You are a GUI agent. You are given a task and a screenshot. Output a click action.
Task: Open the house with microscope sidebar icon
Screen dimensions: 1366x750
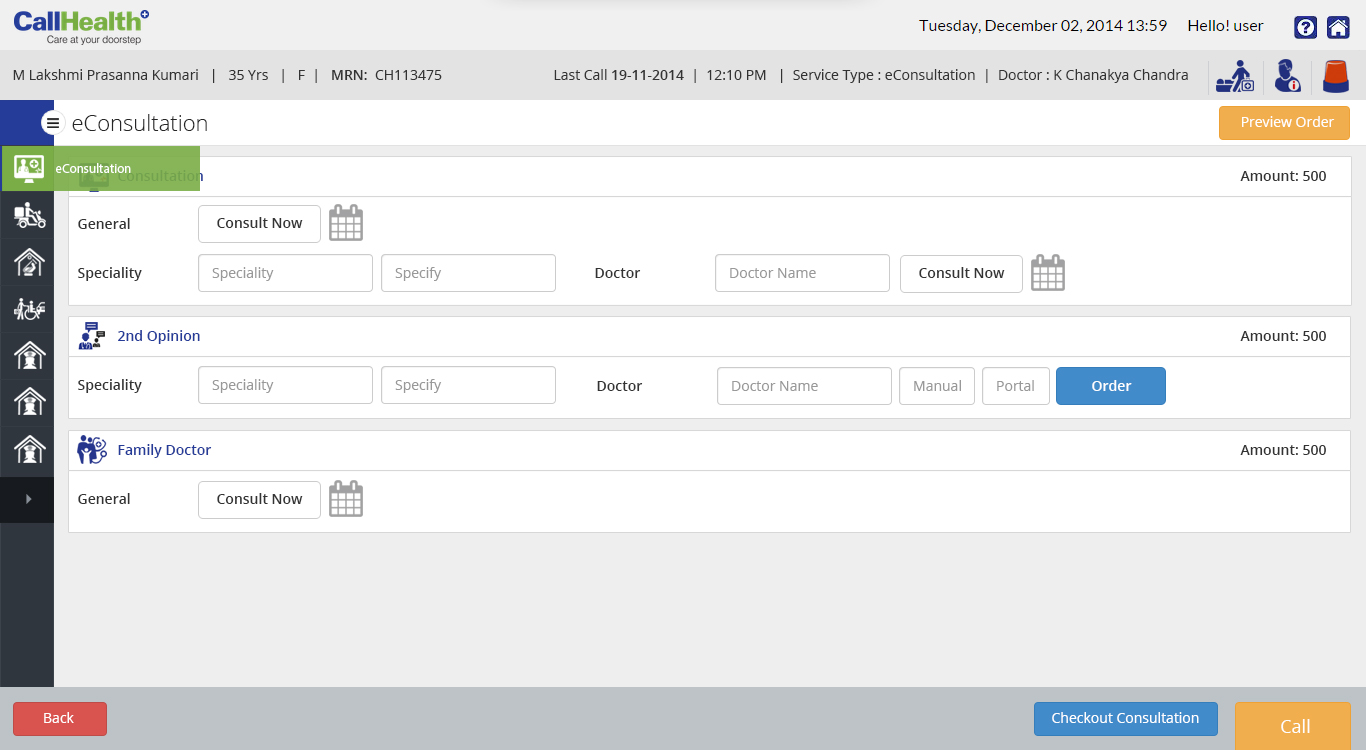(x=29, y=262)
